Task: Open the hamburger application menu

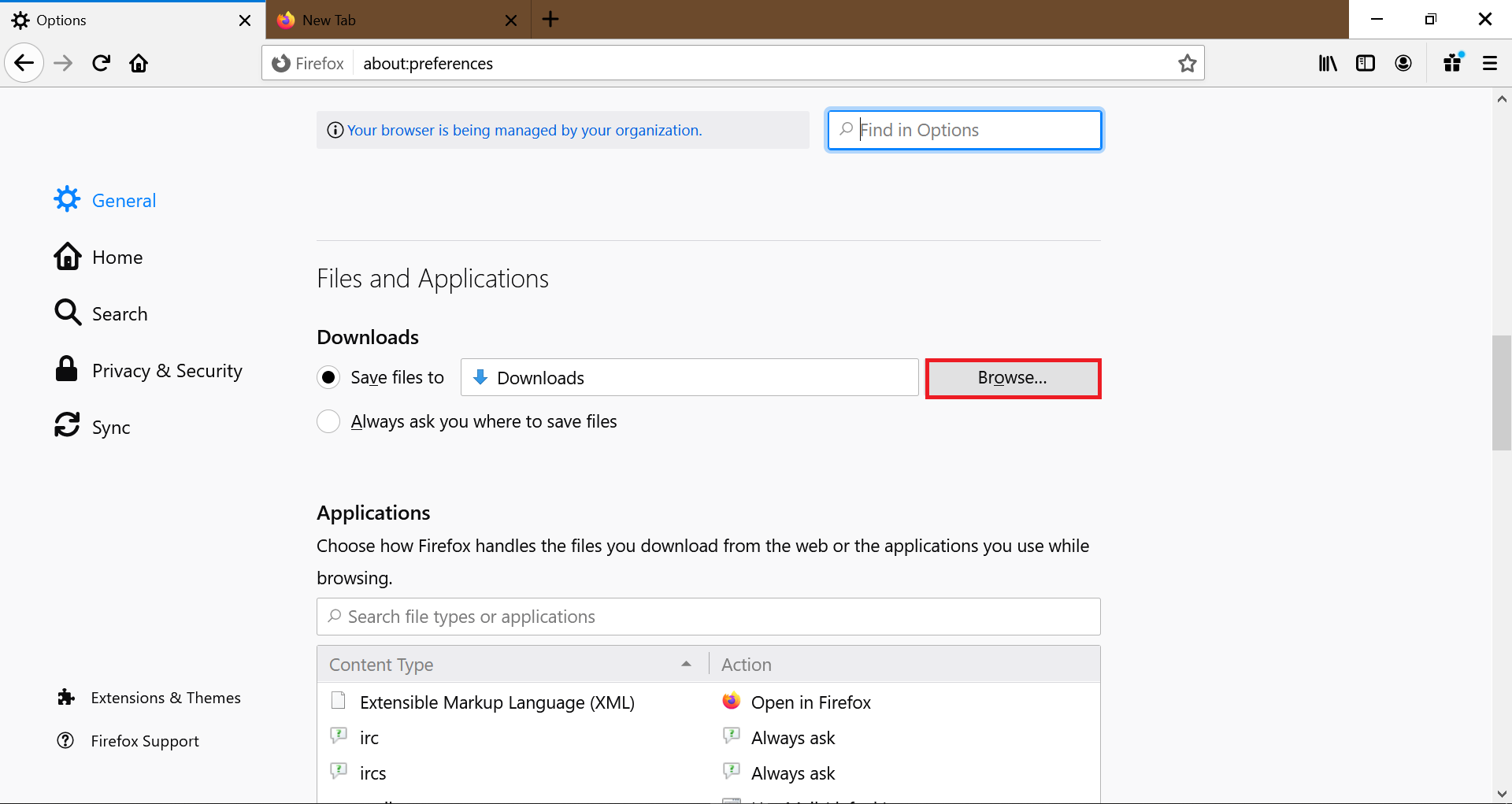Action: 1490,63
